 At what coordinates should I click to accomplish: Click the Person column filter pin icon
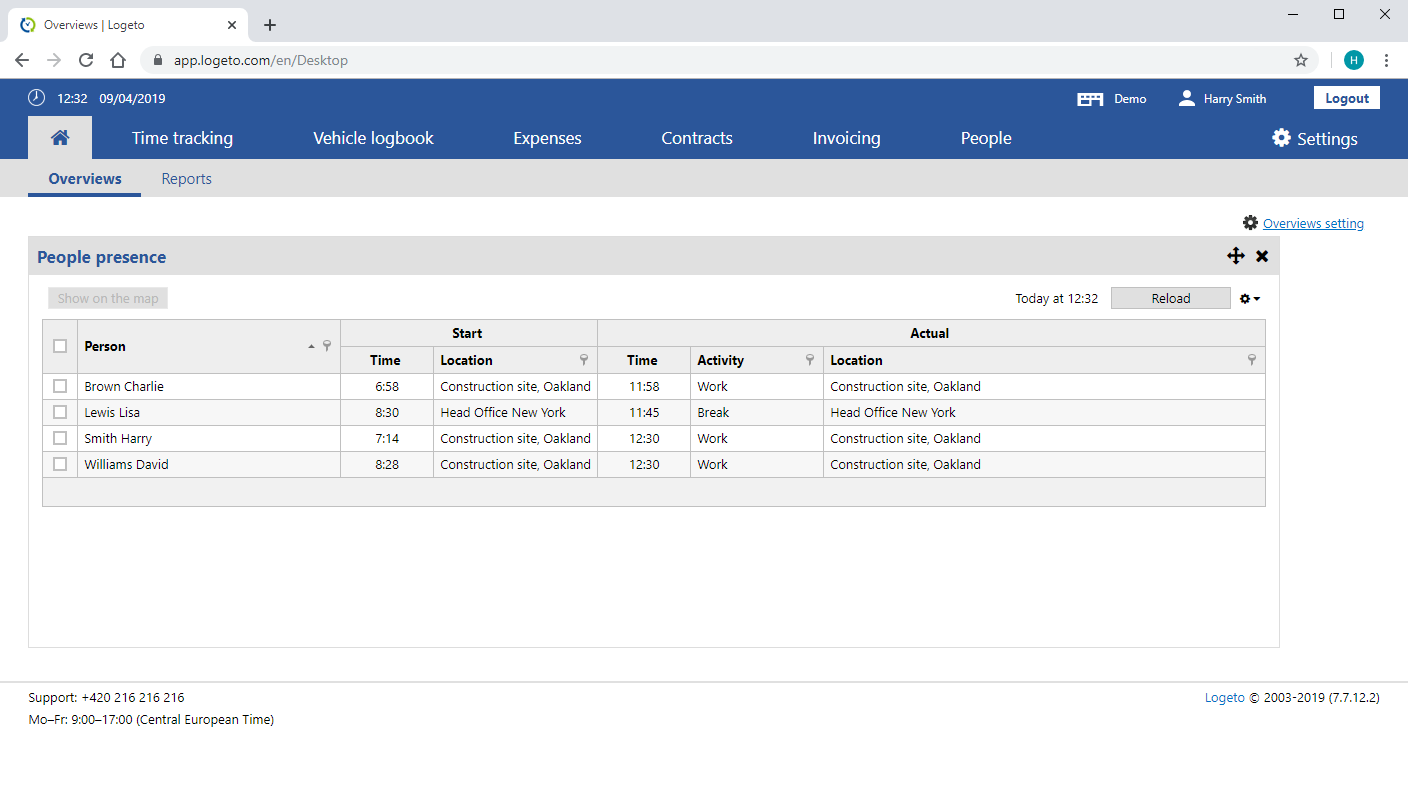(327, 346)
